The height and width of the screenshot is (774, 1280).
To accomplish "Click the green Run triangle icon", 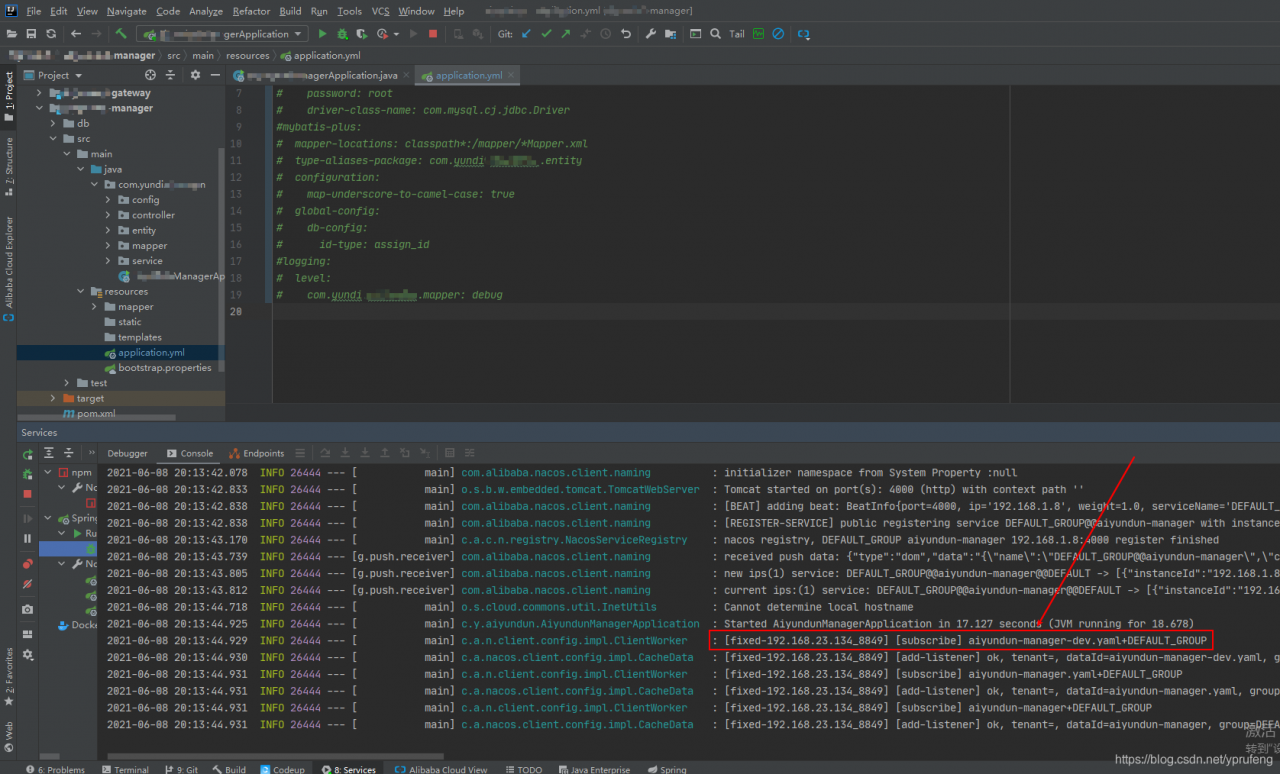I will coord(322,34).
